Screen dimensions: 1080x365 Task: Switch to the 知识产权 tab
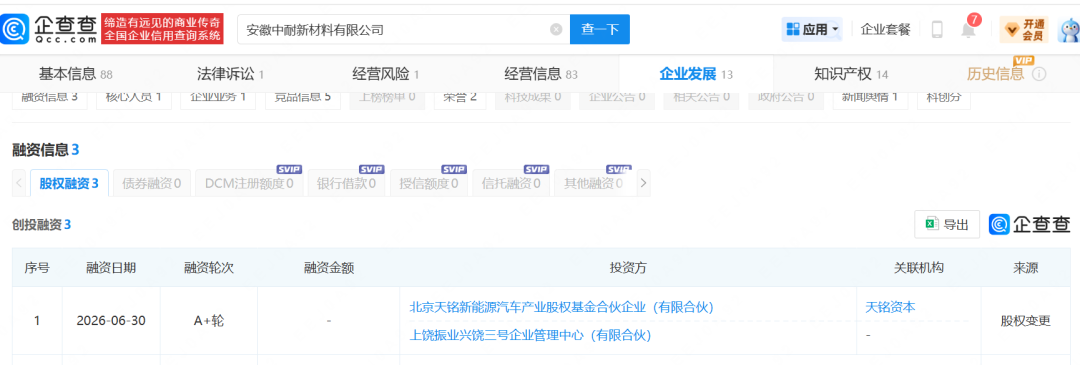tap(851, 74)
